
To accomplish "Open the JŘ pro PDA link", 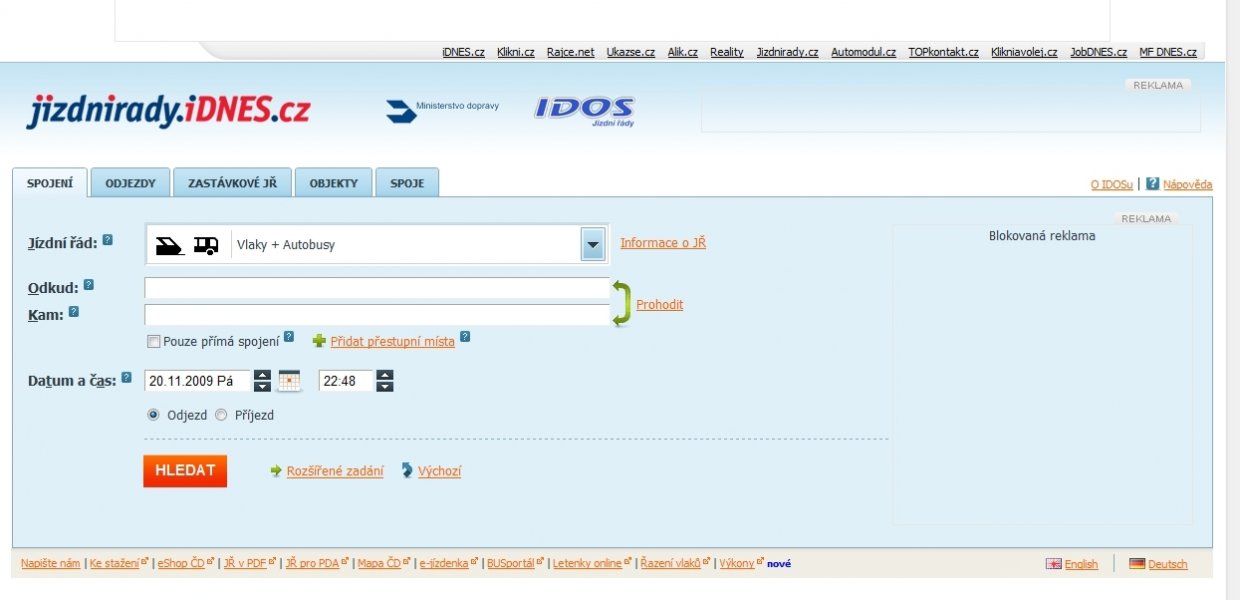I will [x=312, y=563].
